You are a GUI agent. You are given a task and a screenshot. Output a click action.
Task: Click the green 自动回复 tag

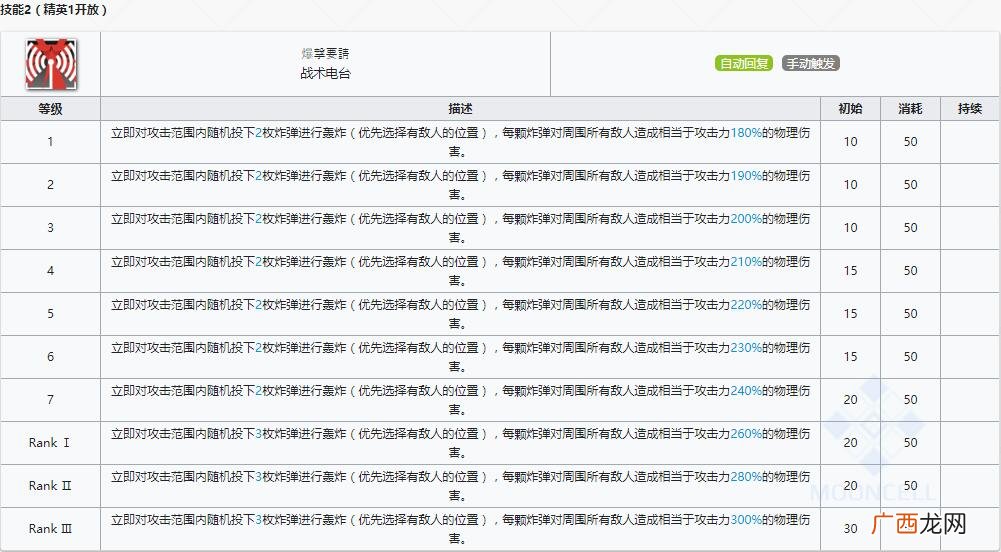click(x=744, y=64)
